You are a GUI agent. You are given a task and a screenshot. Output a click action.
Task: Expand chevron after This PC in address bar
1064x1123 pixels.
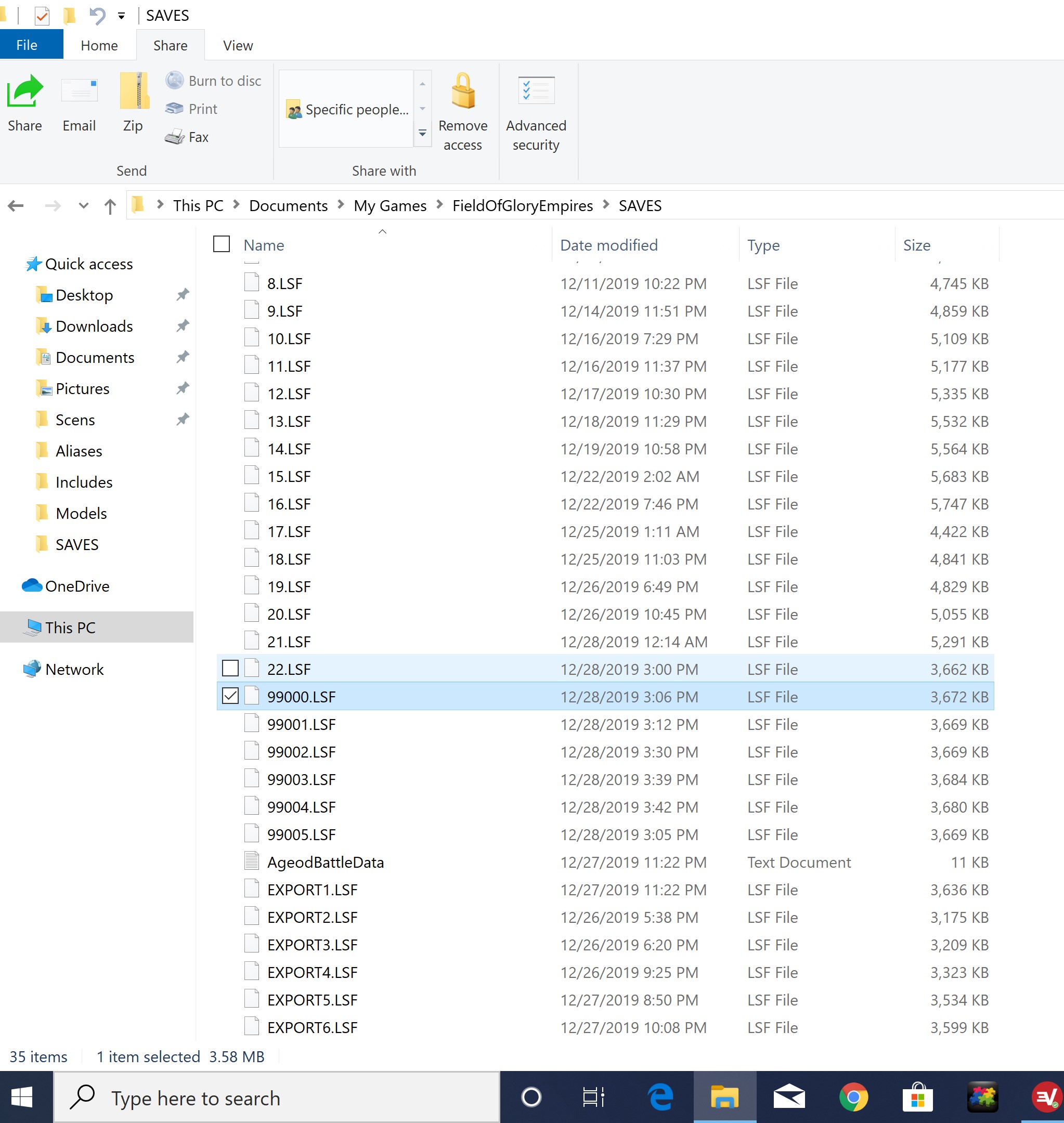pyautogui.click(x=237, y=205)
